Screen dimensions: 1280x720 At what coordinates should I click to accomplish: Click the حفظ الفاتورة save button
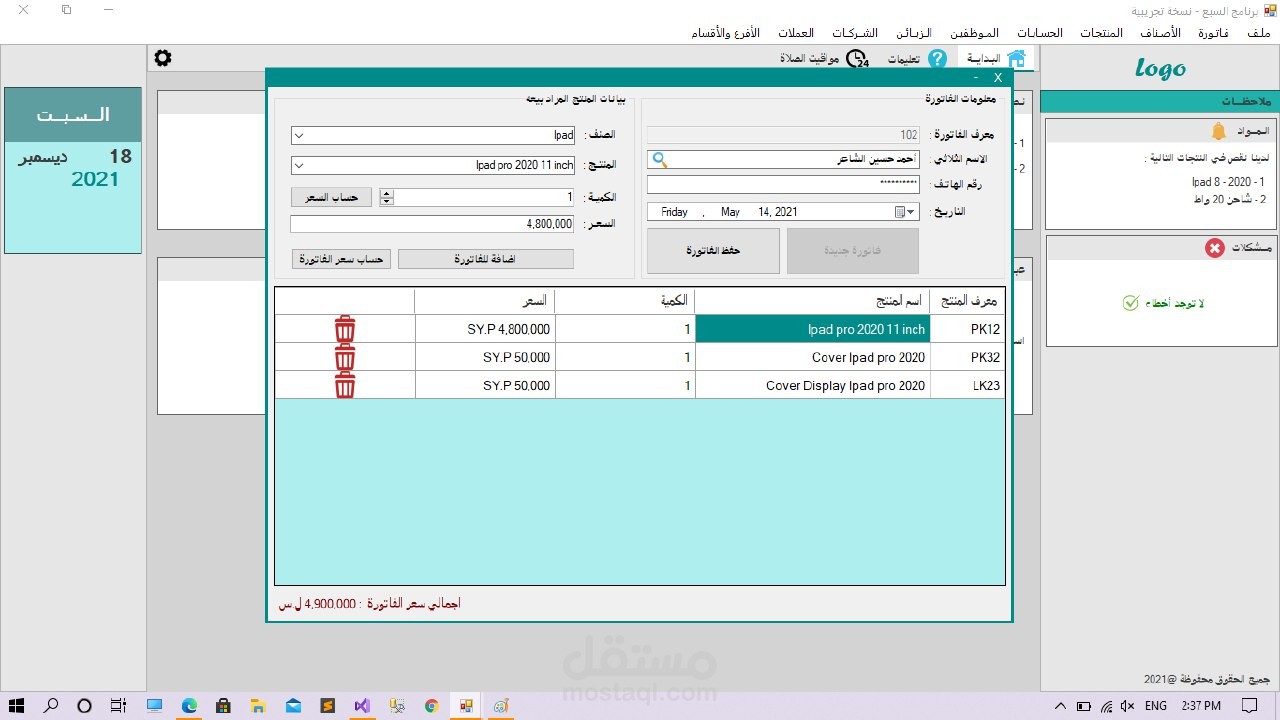[713, 250]
